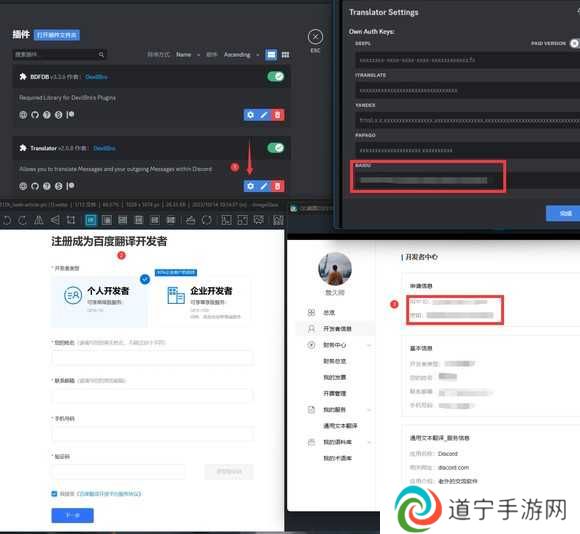Viewport: 580px width, 534px height.
Task: Disable the Translator plugin toggle
Action: point(276,148)
